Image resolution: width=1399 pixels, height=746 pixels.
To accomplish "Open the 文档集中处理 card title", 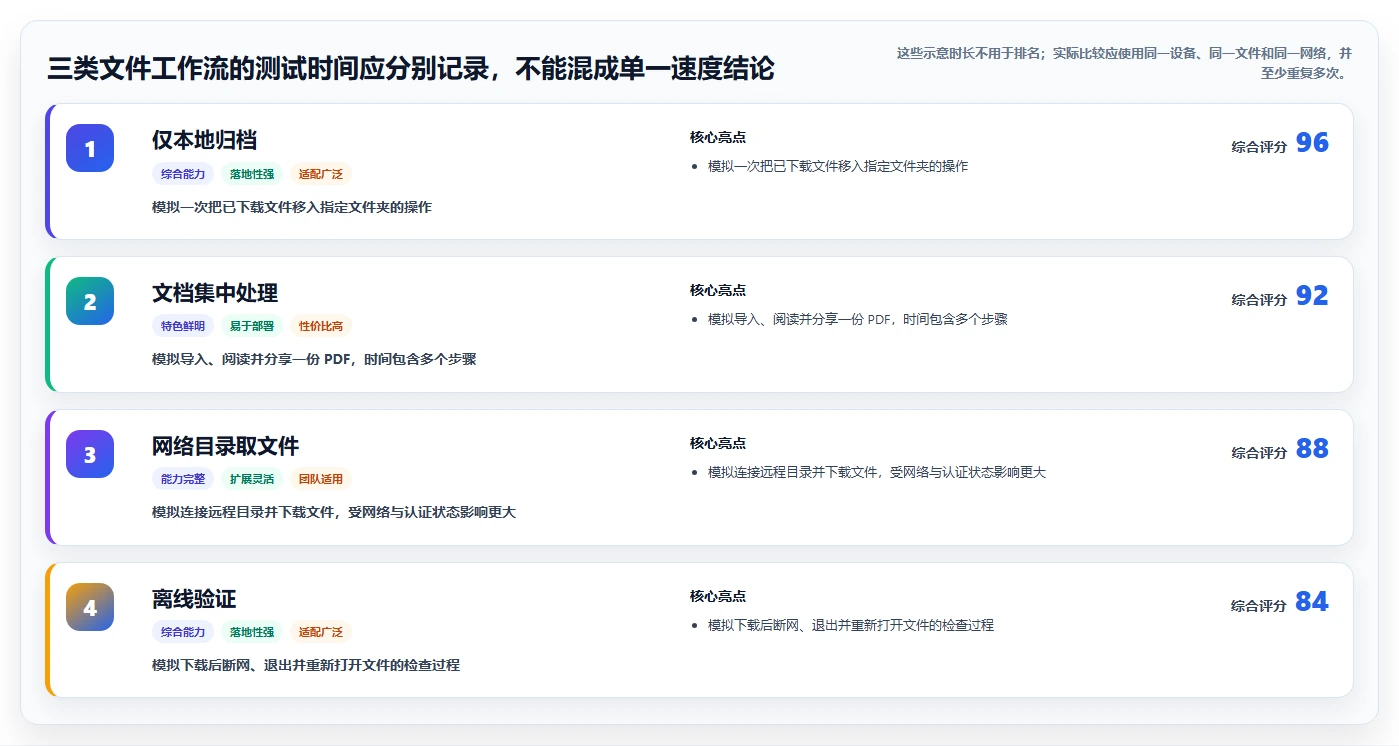I will (x=215, y=293).
